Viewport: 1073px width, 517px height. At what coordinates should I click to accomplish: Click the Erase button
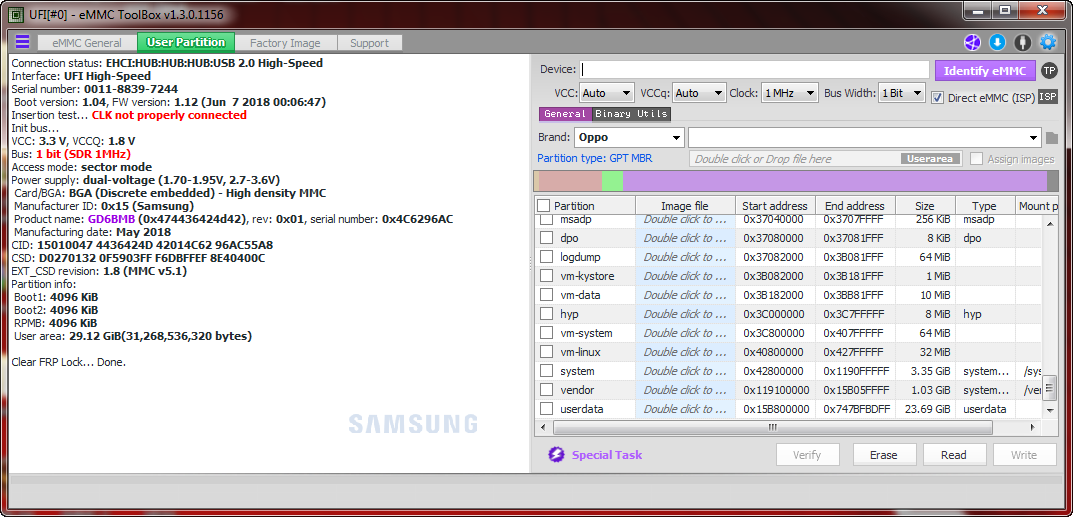click(883, 455)
